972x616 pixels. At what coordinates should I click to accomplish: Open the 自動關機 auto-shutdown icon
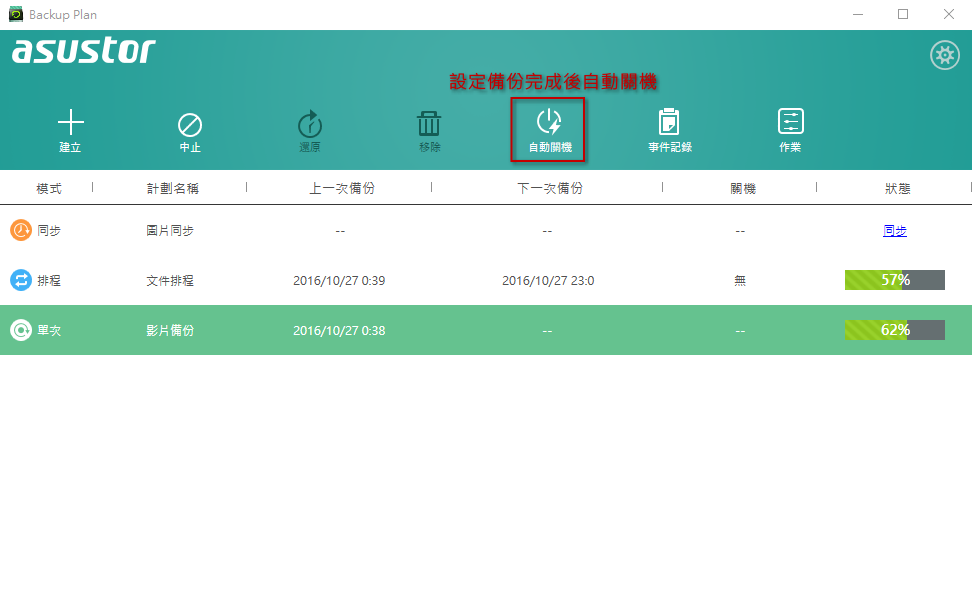(x=549, y=122)
